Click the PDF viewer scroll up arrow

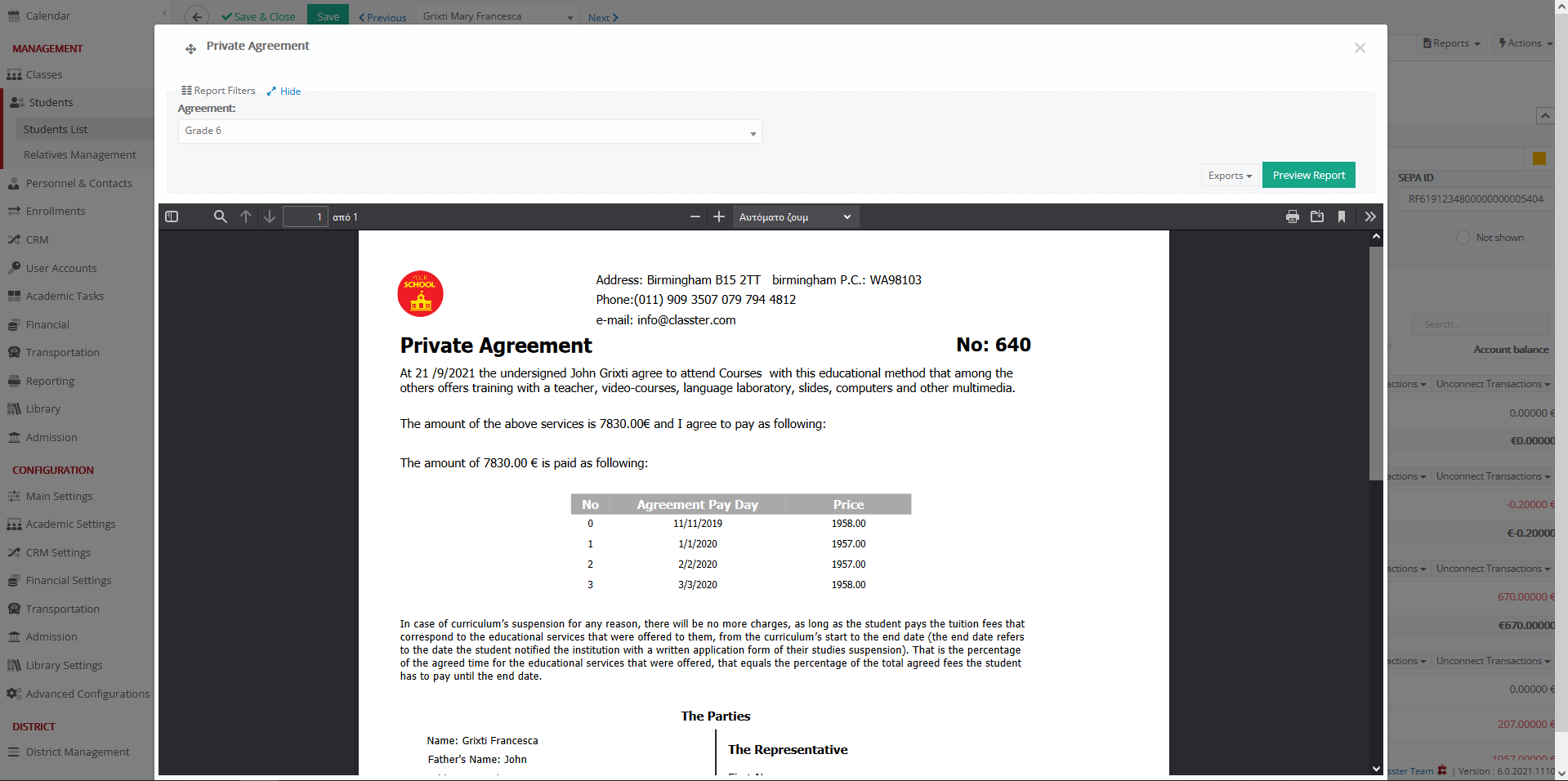pyautogui.click(x=1376, y=237)
